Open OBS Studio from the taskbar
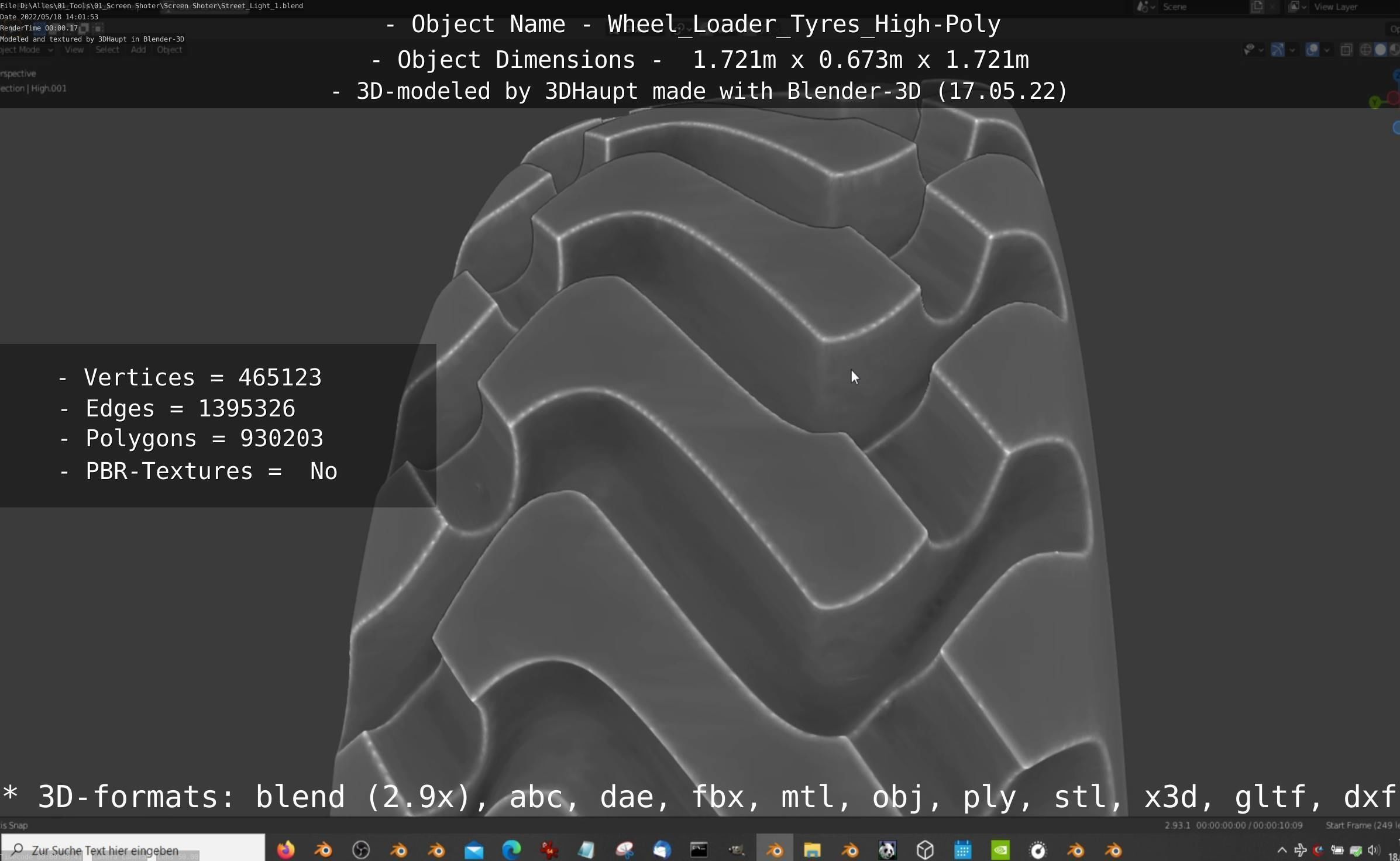 [361, 849]
